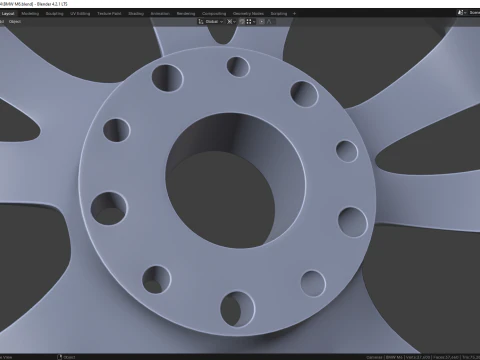Toggle snapping magnet icon

click(x=242, y=22)
